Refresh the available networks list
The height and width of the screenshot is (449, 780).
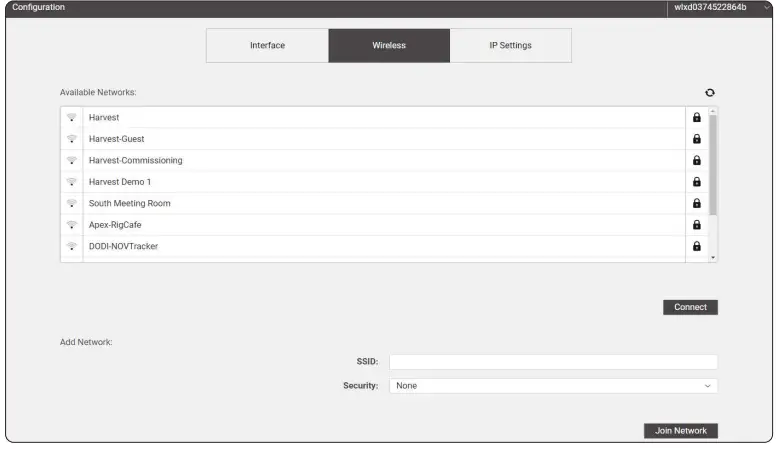pos(709,92)
